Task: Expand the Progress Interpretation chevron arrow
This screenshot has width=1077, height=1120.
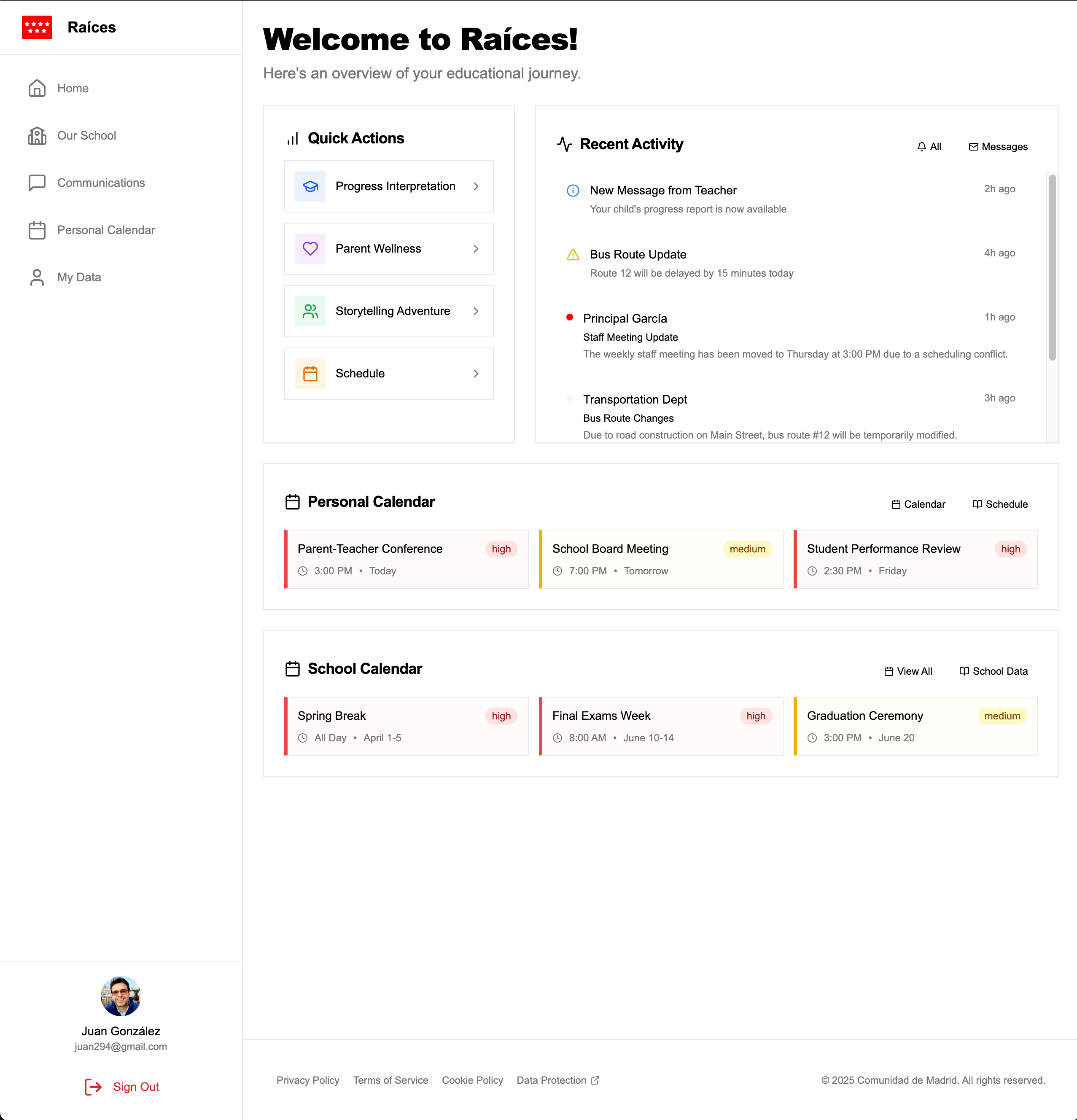Action: click(475, 186)
